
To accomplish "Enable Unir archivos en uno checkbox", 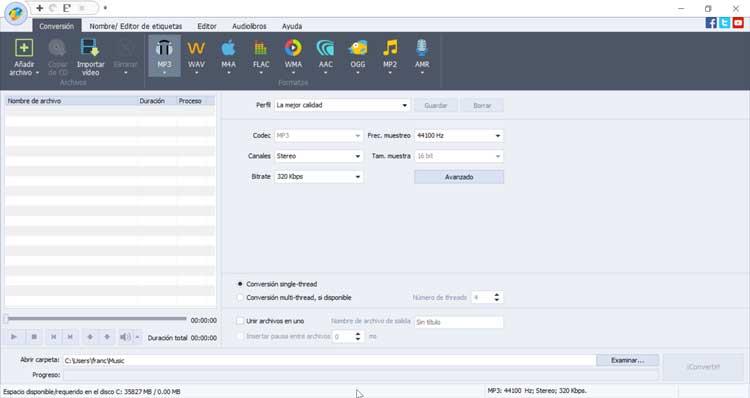I will (240, 321).
